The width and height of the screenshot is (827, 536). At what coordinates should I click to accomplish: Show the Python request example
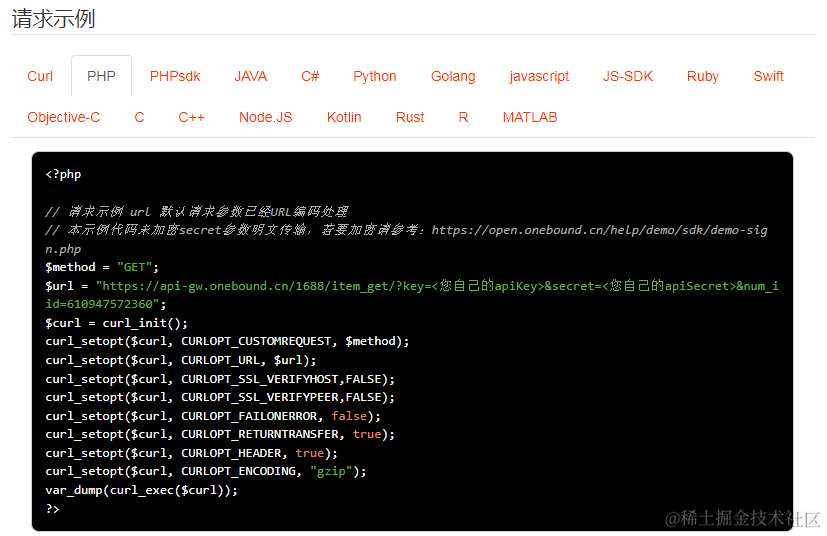[x=375, y=76]
